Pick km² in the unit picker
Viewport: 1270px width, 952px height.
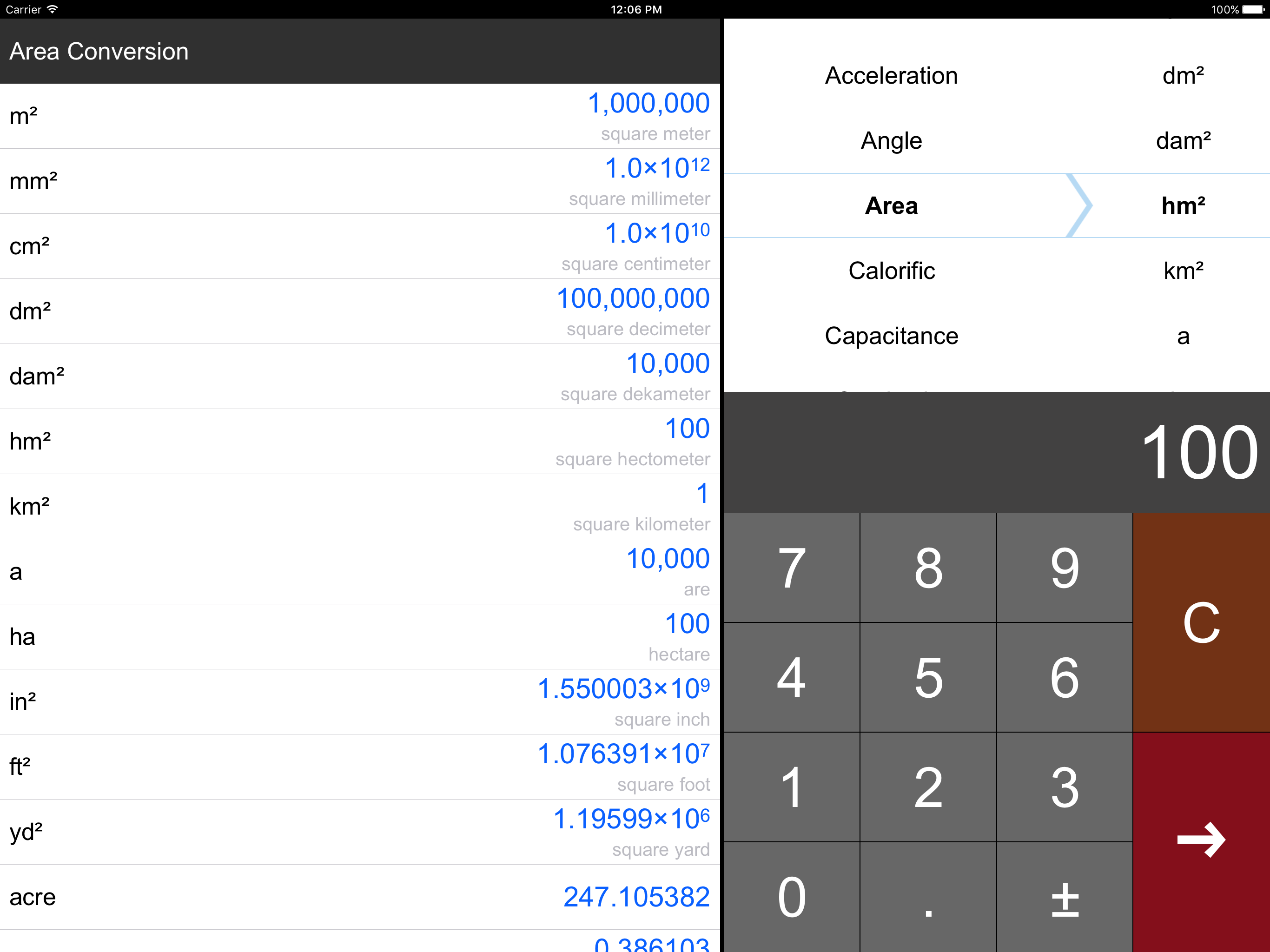1183,271
